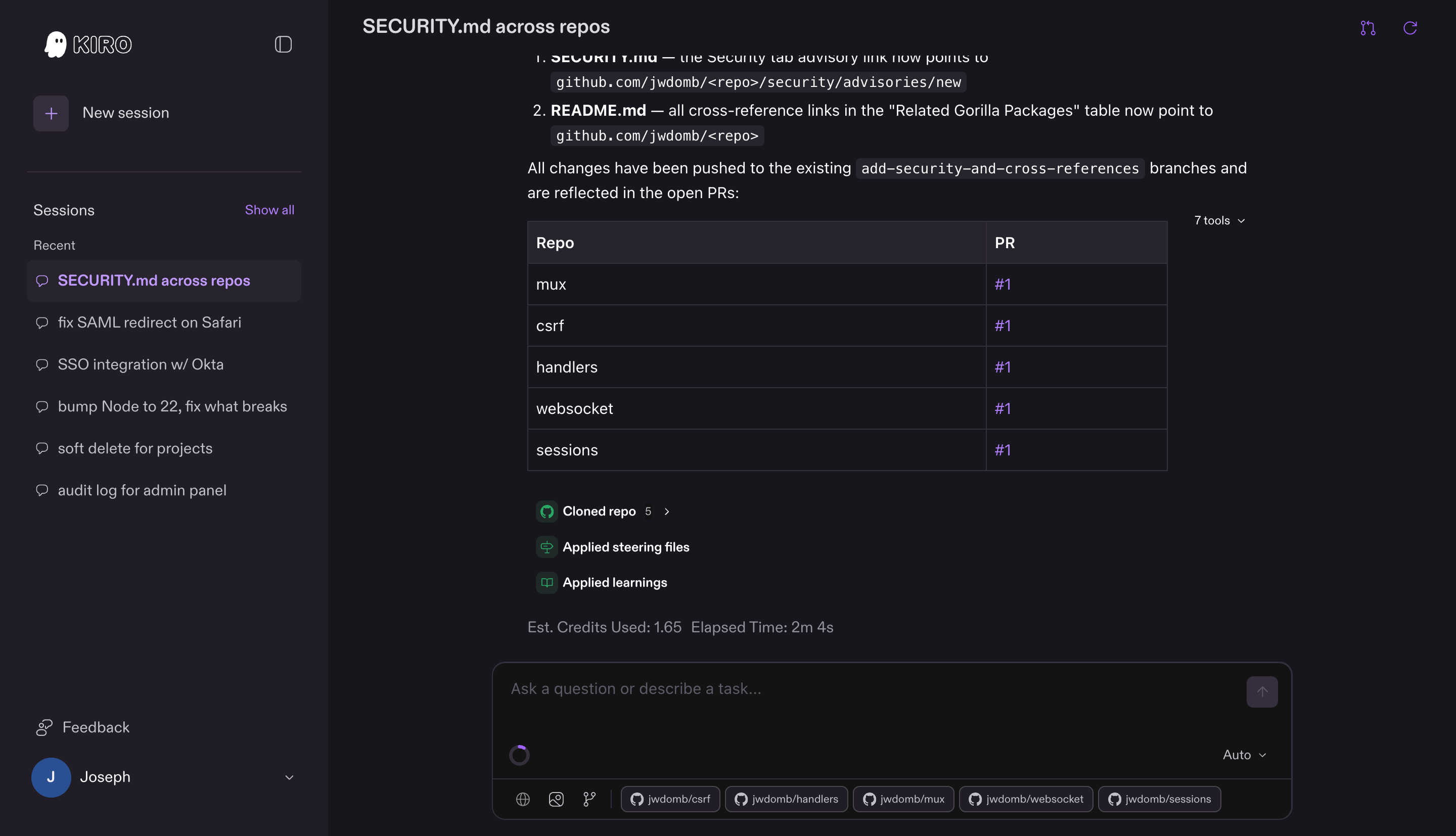Expand the Cloned repo details chevron
This screenshot has width=1456, height=836.
[x=666, y=511]
